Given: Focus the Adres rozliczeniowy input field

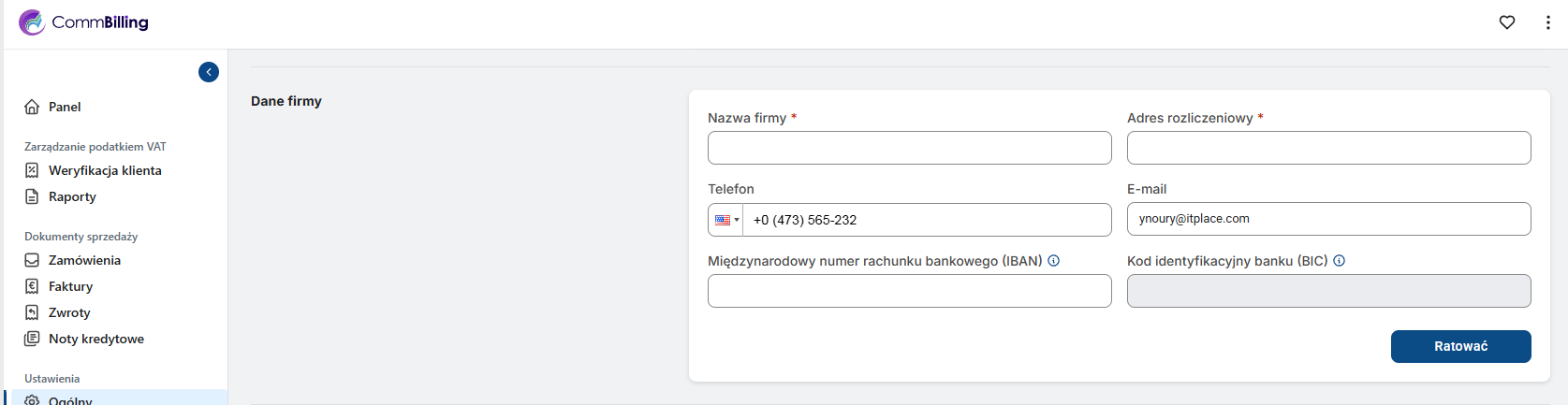Looking at the screenshot, I should [x=1328, y=148].
